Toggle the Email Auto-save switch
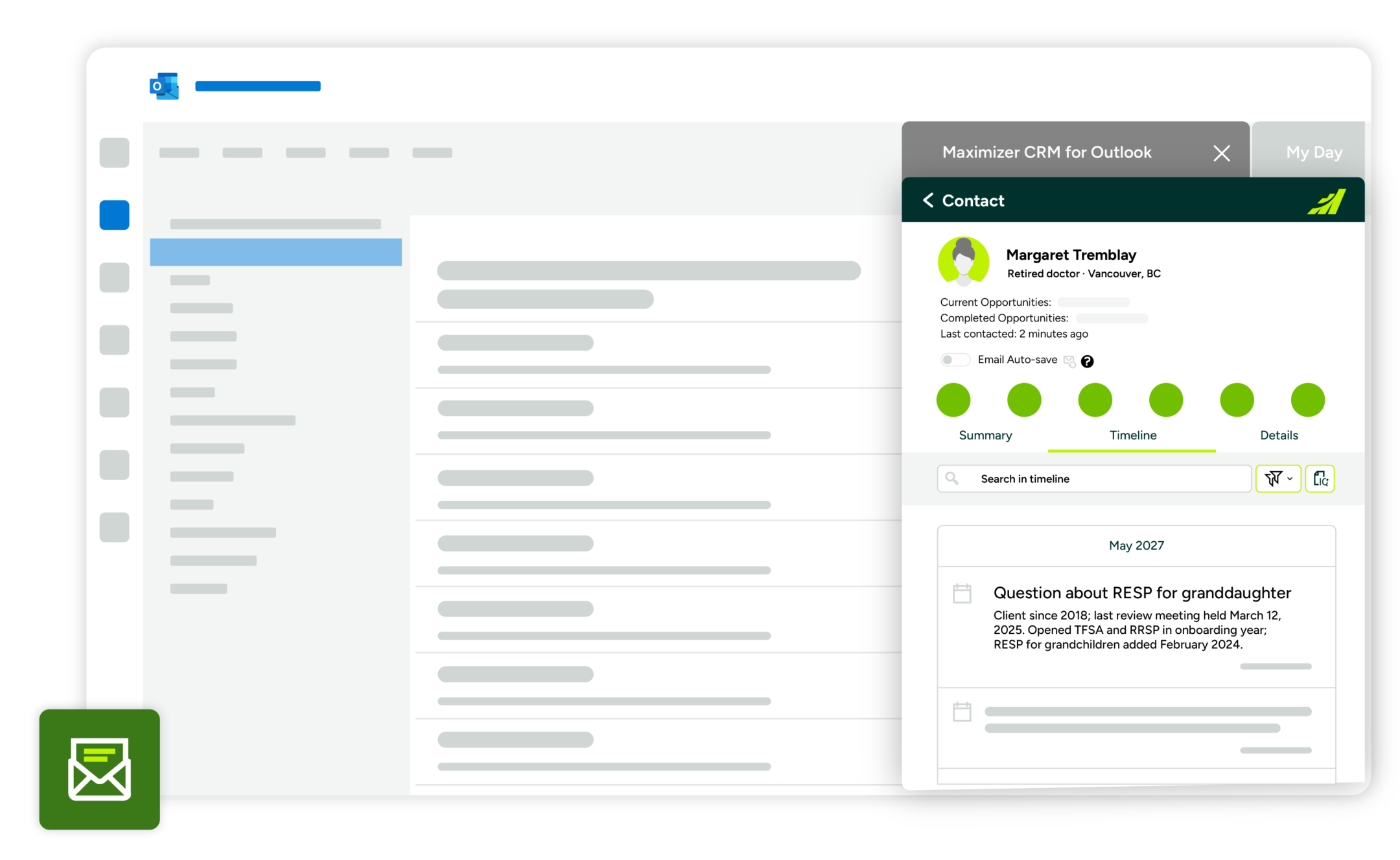This screenshot has height=860, width=1400. (x=955, y=360)
